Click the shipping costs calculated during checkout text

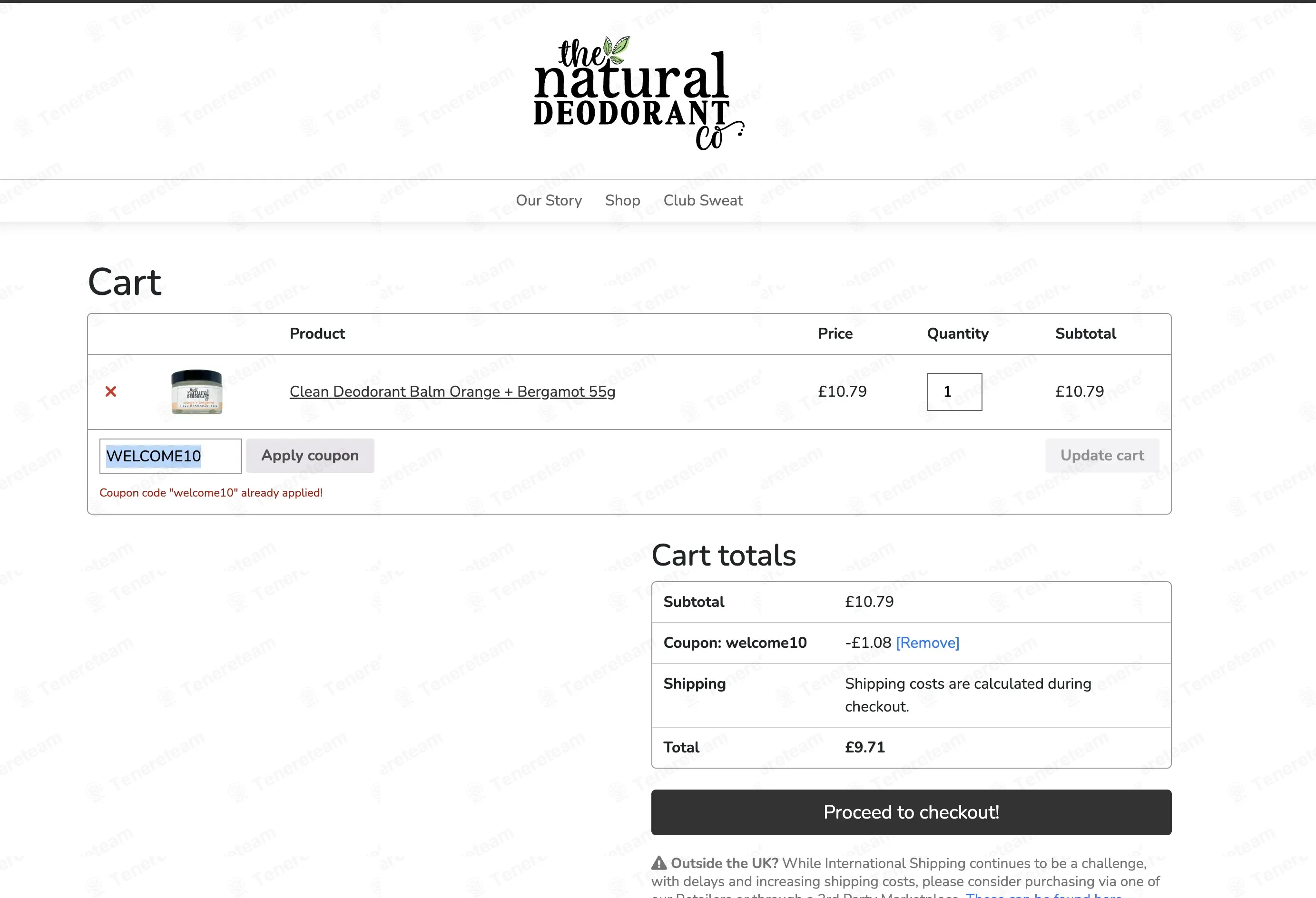968,695
